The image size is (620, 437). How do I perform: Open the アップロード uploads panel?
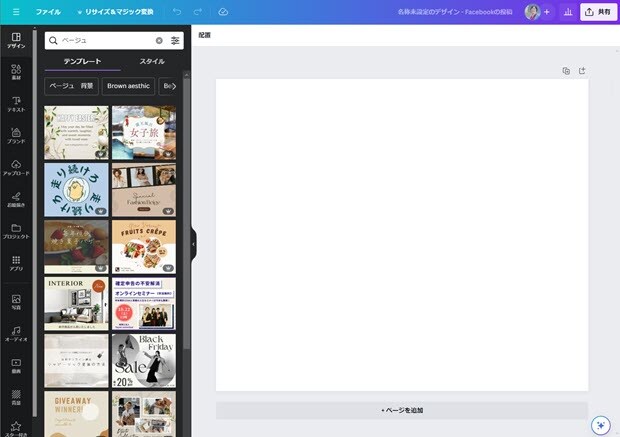(x=16, y=167)
